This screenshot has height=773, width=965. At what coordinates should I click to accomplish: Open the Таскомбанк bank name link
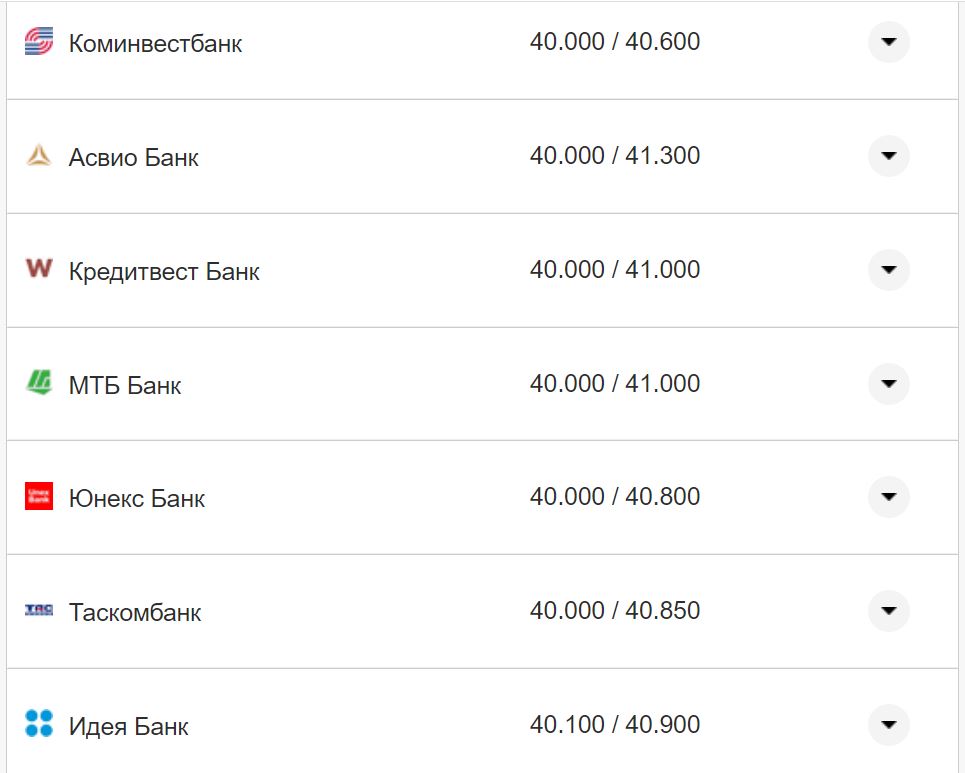click(x=135, y=612)
